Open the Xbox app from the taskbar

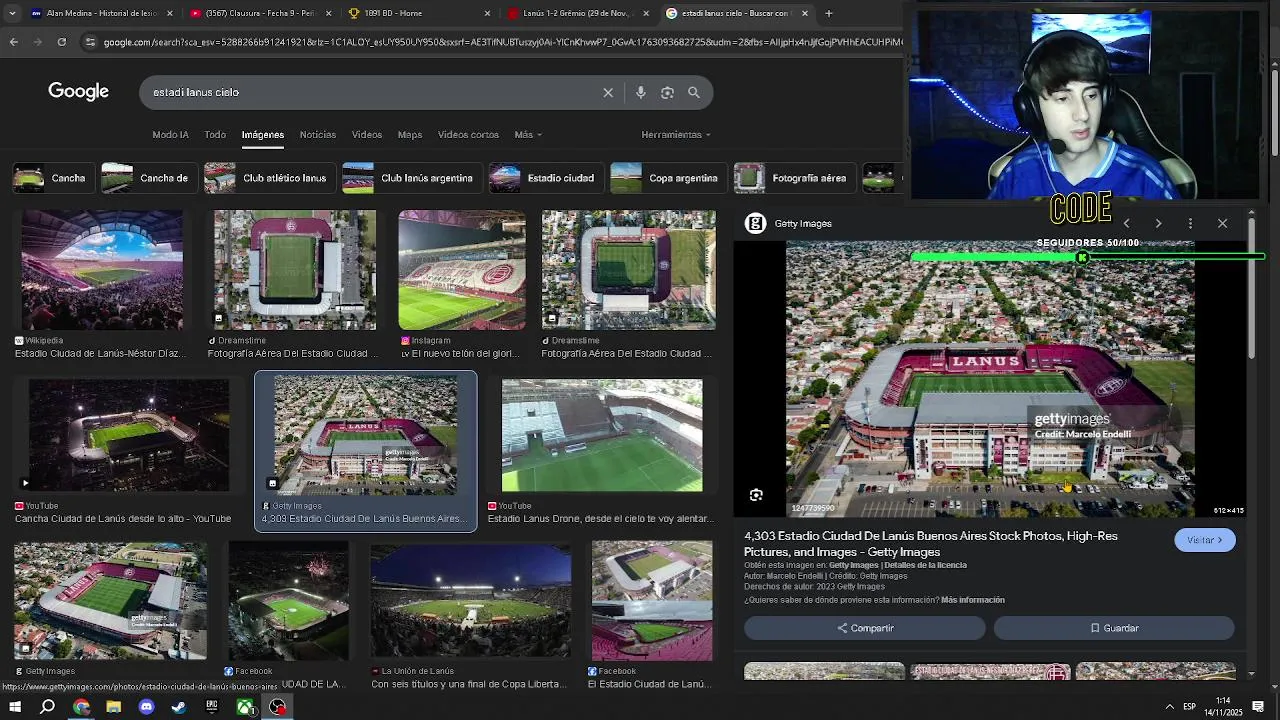(245, 707)
